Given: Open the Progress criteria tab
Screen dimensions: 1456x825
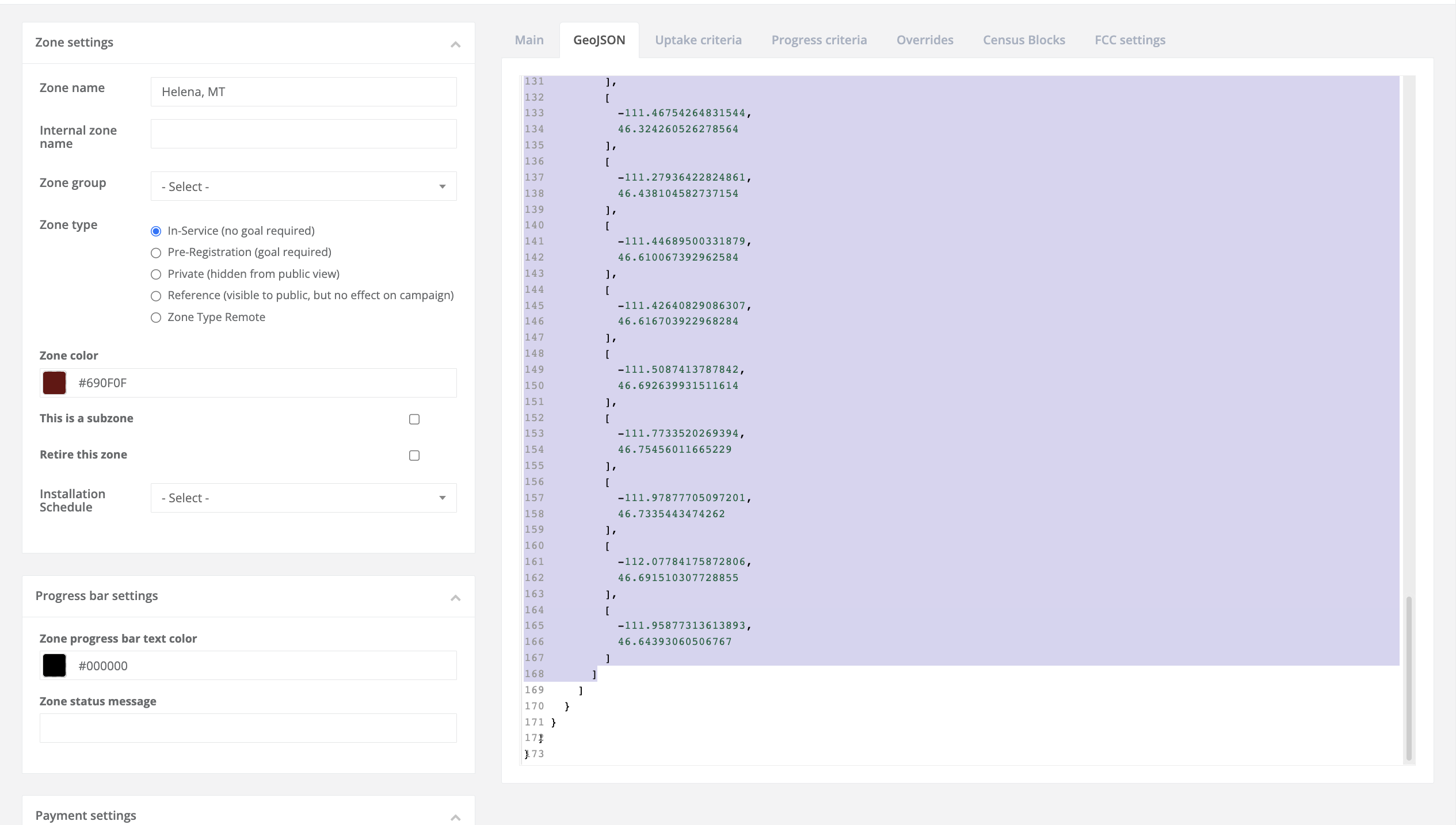Looking at the screenshot, I should pos(819,40).
